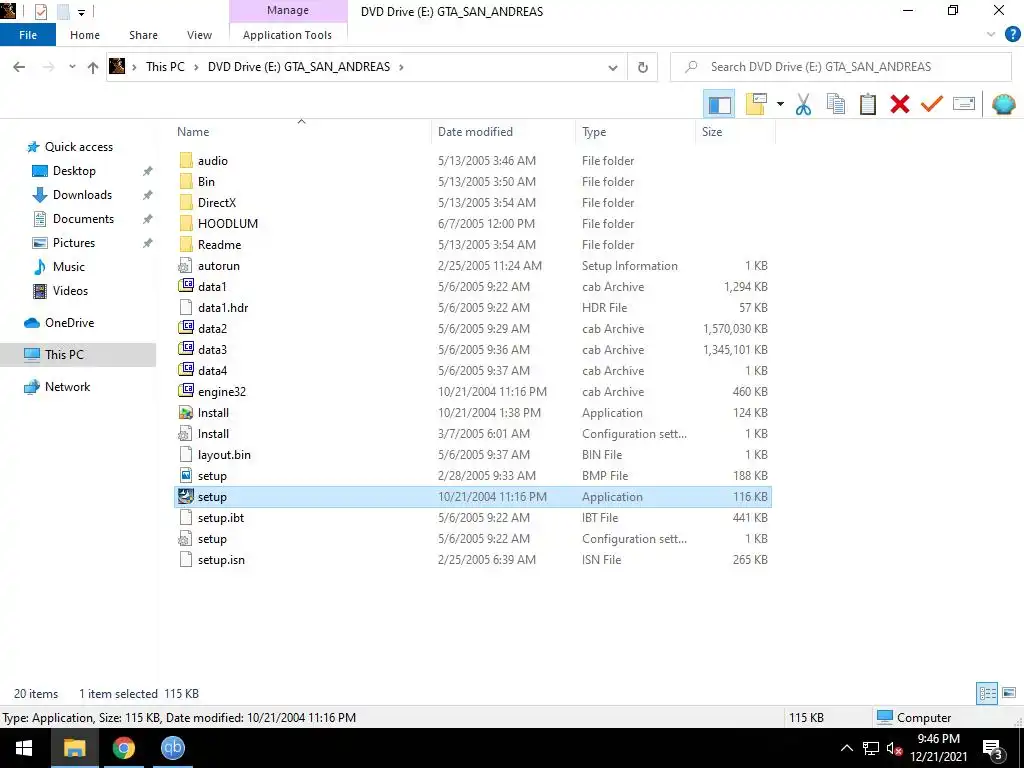Open Classic Shell settings shell icon
Viewport: 1024px width, 768px height.
pyautogui.click(x=1004, y=104)
